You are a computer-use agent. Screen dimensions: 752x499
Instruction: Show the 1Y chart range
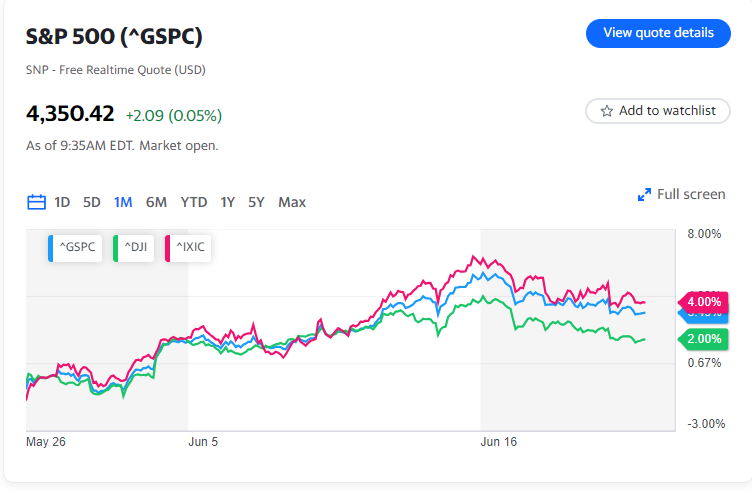click(x=228, y=202)
